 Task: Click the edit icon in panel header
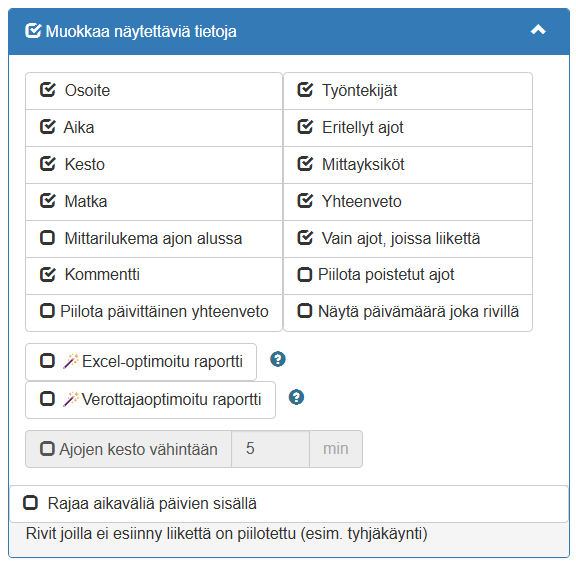pyautogui.click(x=33, y=30)
